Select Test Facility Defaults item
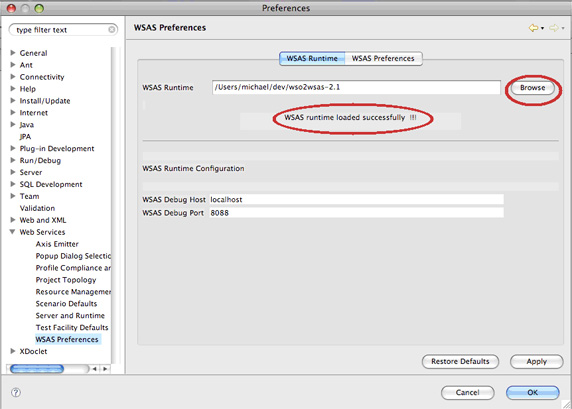 pyautogui.click(x=72, y=327)
